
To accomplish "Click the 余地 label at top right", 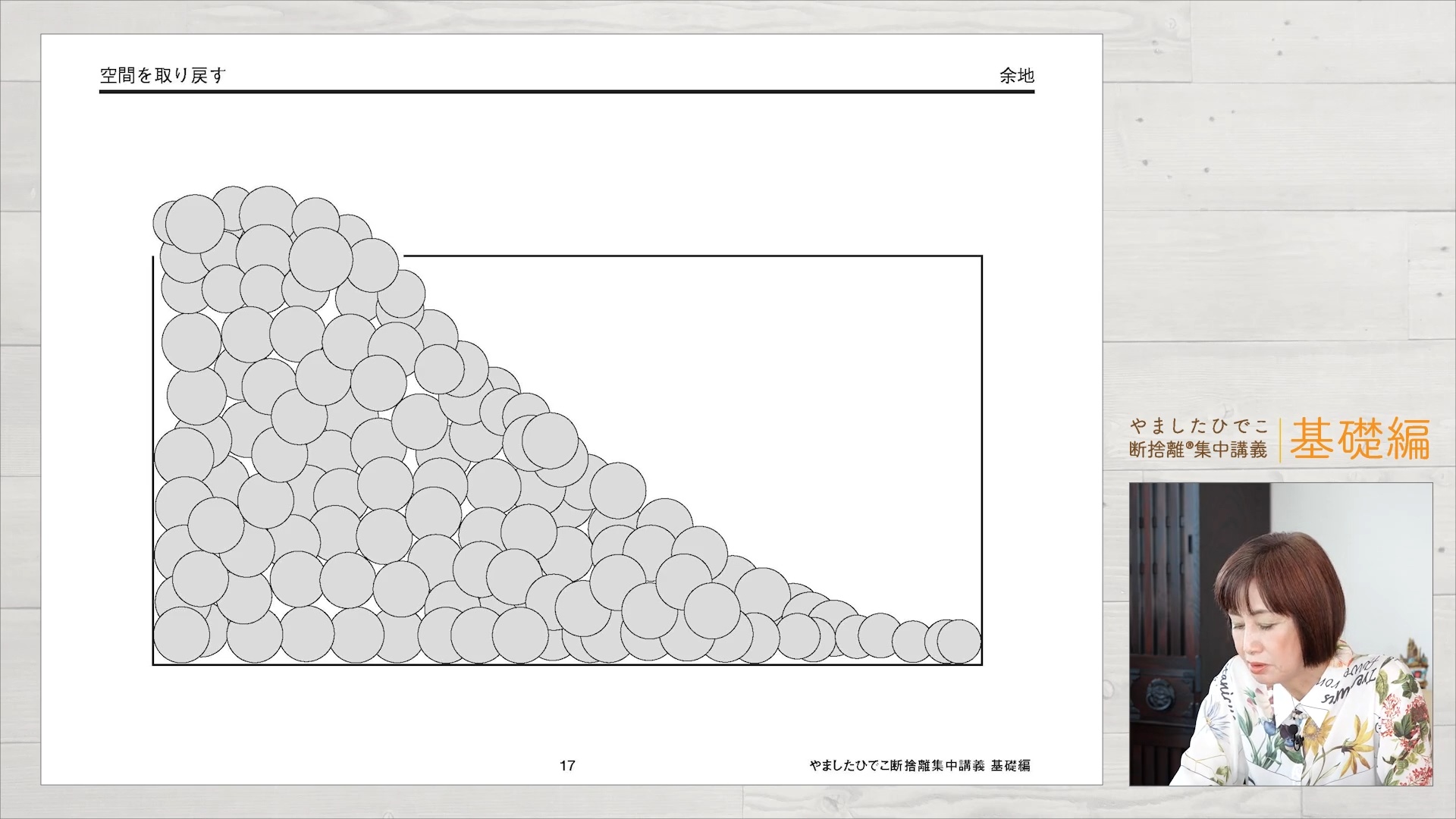I will [x=1016, y=75].
